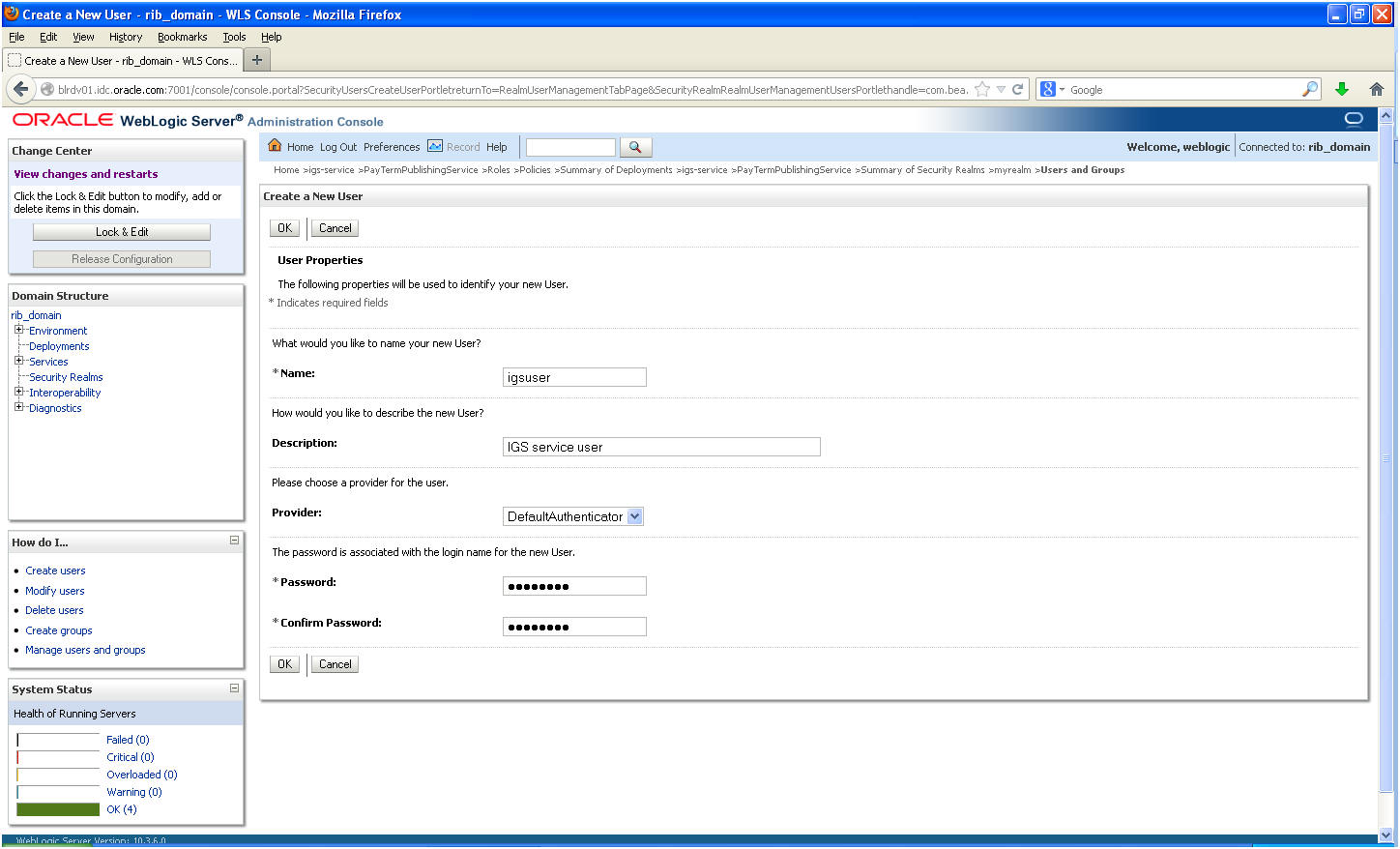1400x849 pixels.
Task: Click the green downloads arrow icon
Action: pos(1342,89)
